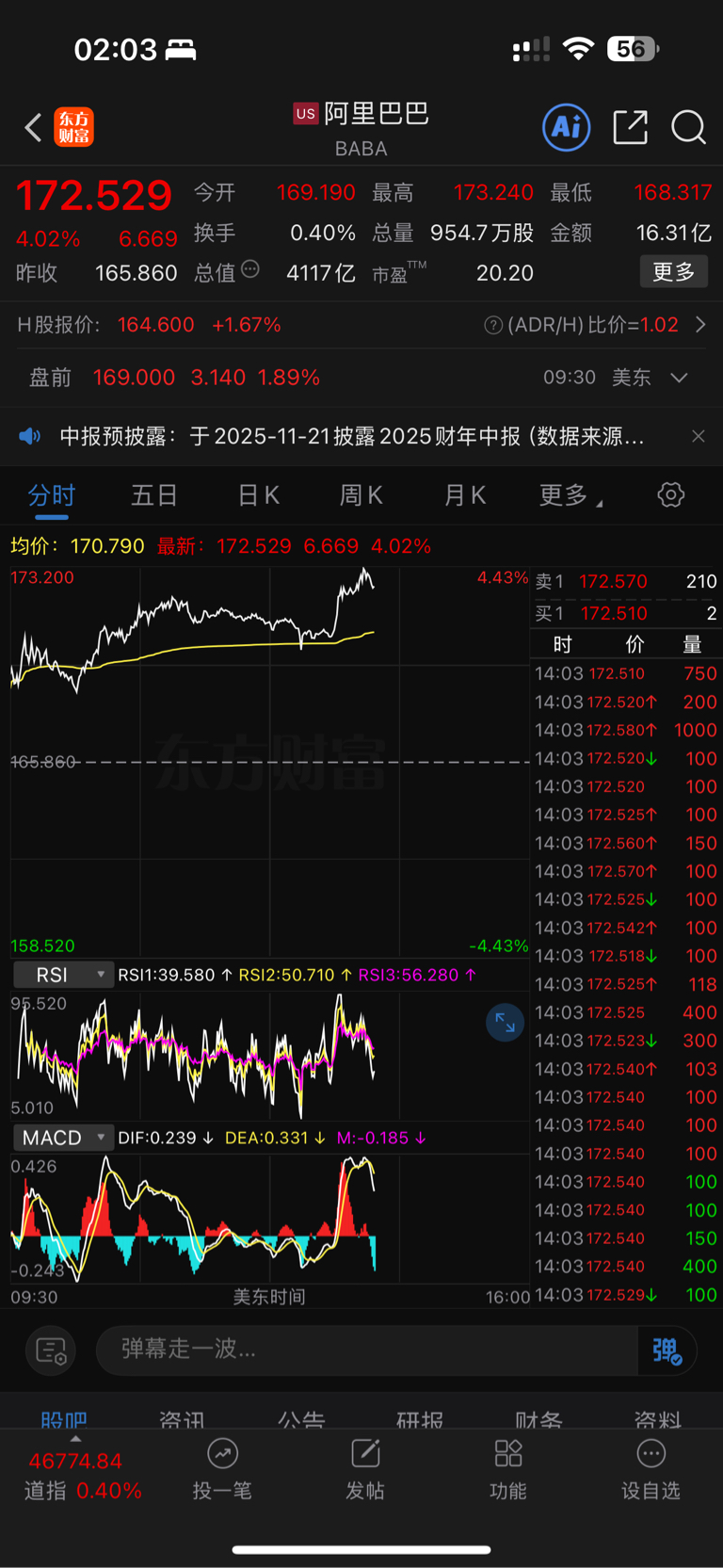Switch to the 月K tab
723x1568 pixels.
(465, 495)
